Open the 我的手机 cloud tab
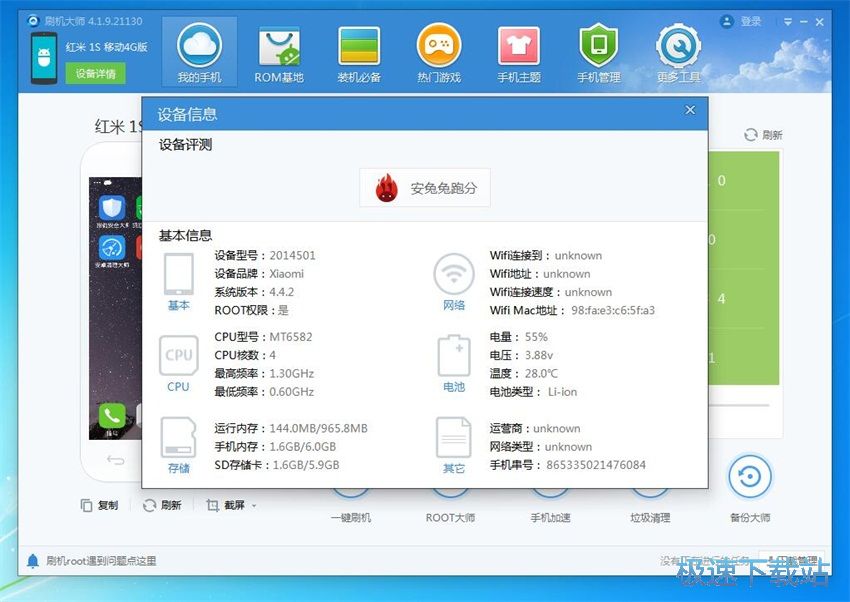850x602 pixels. [x=199, y=52]
